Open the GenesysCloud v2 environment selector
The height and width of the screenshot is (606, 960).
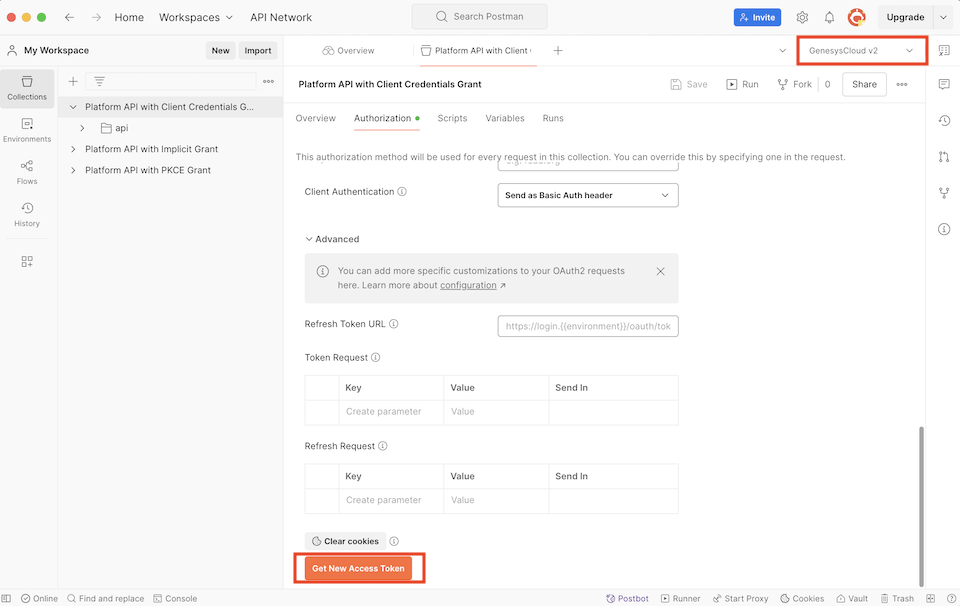click(x=860, y=49)
